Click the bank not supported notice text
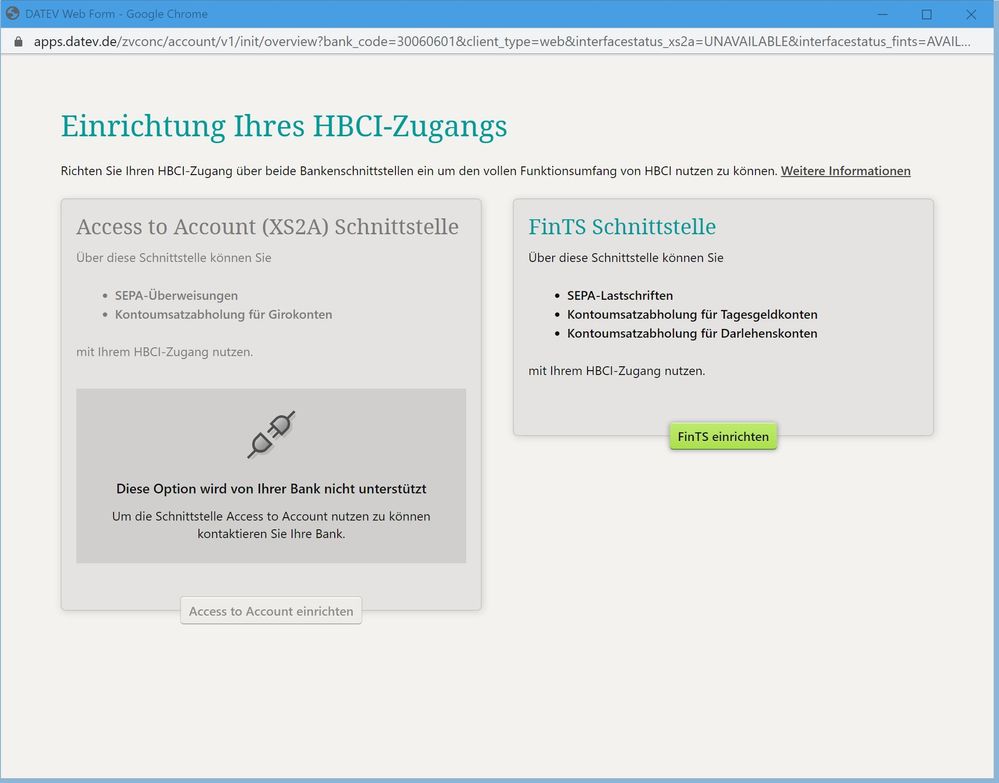 (x=271, y=489)
